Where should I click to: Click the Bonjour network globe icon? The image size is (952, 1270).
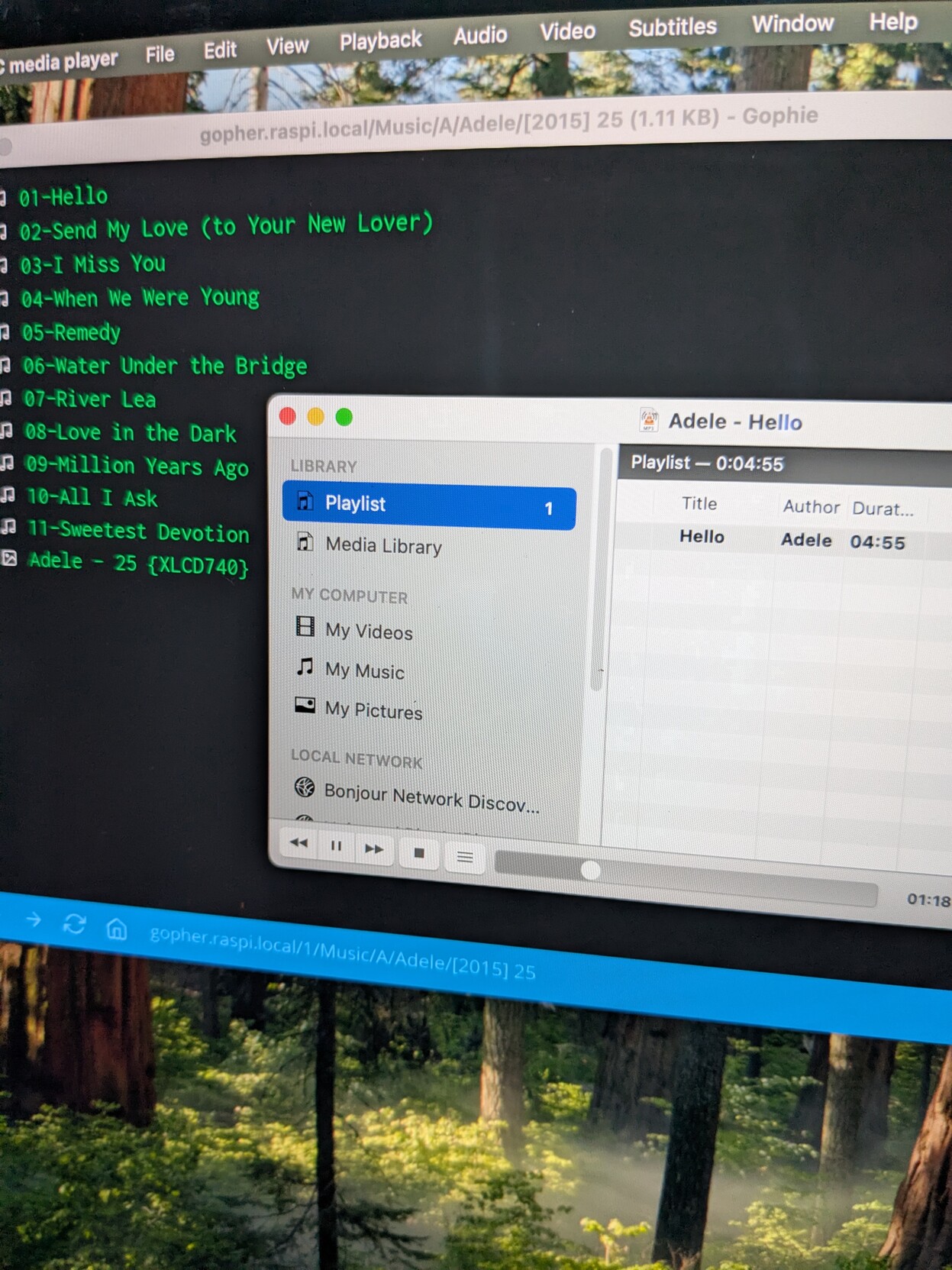tap(305, 787)
